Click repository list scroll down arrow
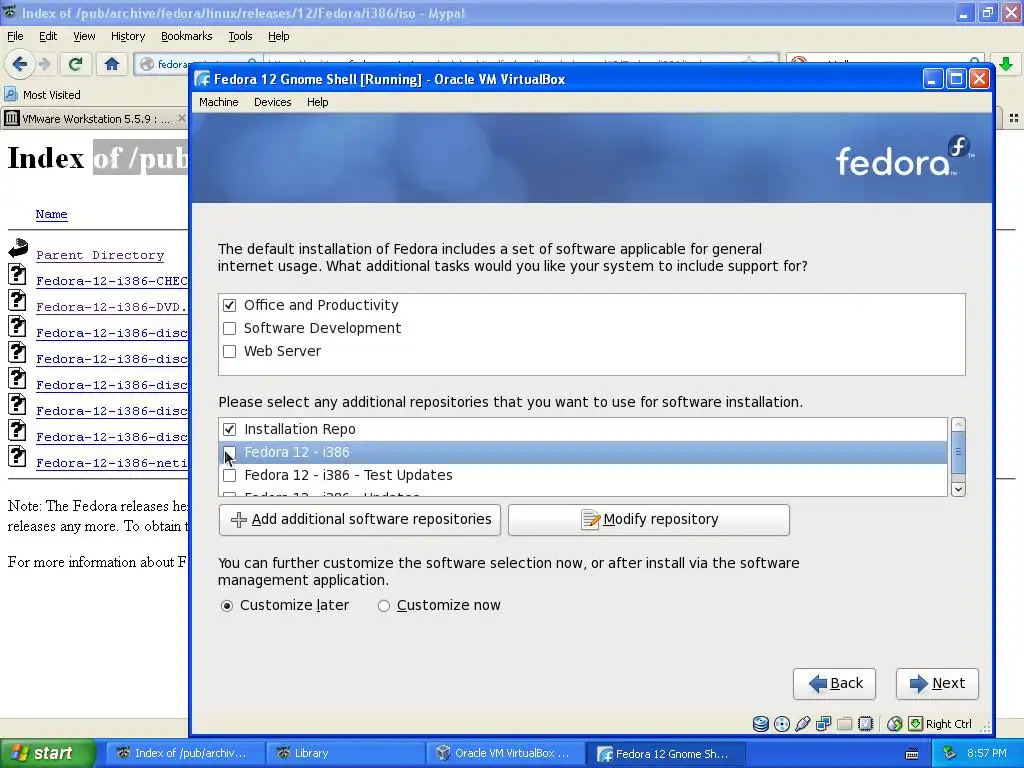The image size is (1024, 768). click(x=958, y=489)
